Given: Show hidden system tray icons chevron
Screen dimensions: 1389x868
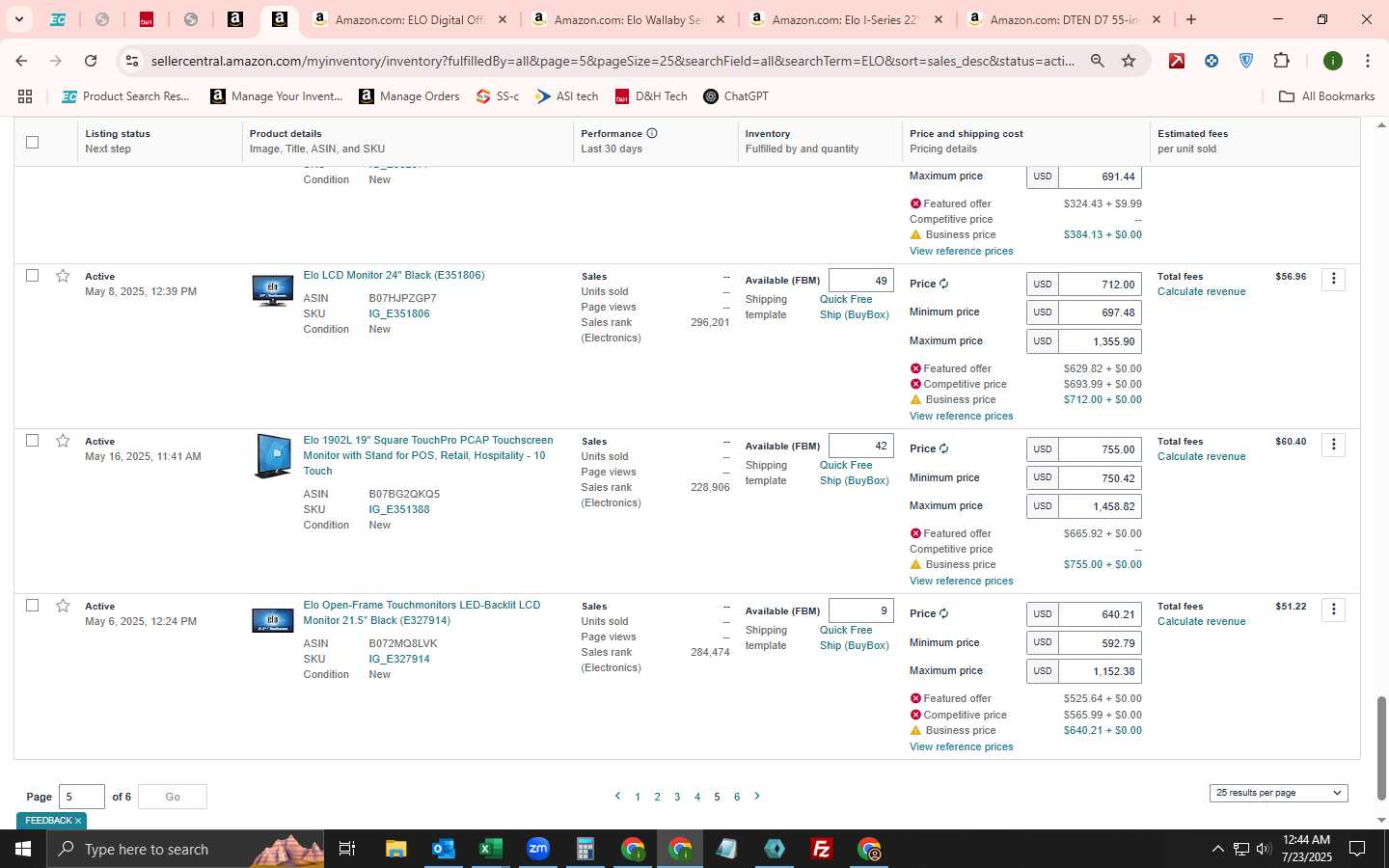Looking at the screenshot, I should (x=1217, y=849).
